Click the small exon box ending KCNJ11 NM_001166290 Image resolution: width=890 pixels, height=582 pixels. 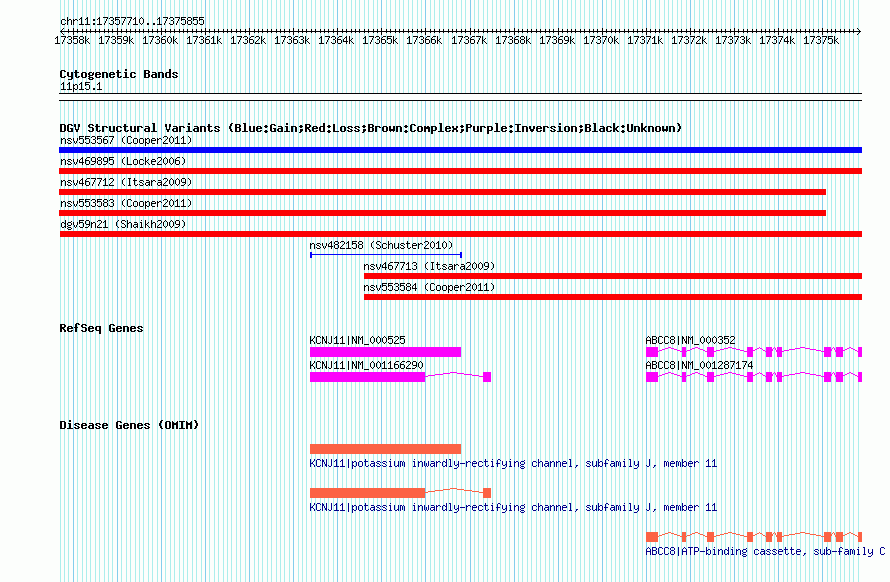point(487,377)
